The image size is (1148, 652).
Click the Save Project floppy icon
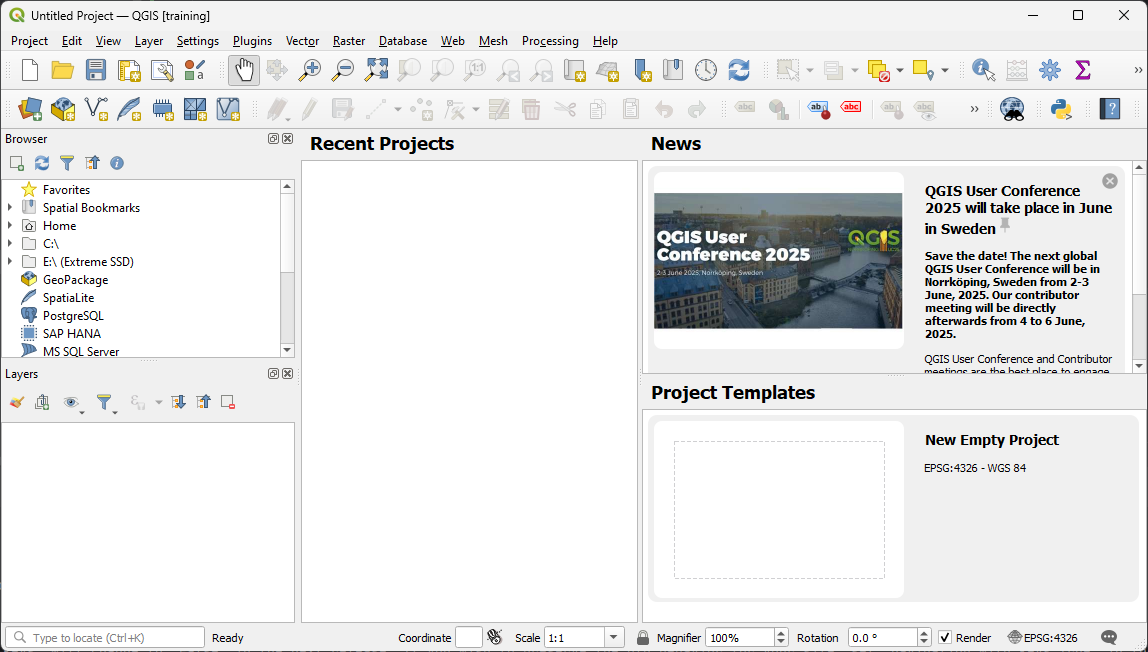pyautogui.click(x=95, y=70)
